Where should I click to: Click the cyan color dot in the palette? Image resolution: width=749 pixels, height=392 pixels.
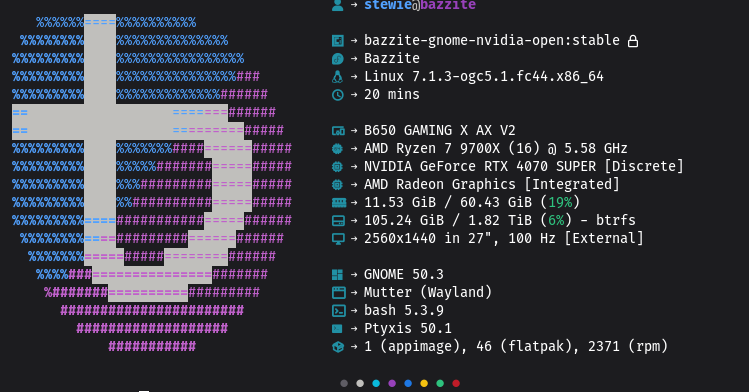(376, 383)
